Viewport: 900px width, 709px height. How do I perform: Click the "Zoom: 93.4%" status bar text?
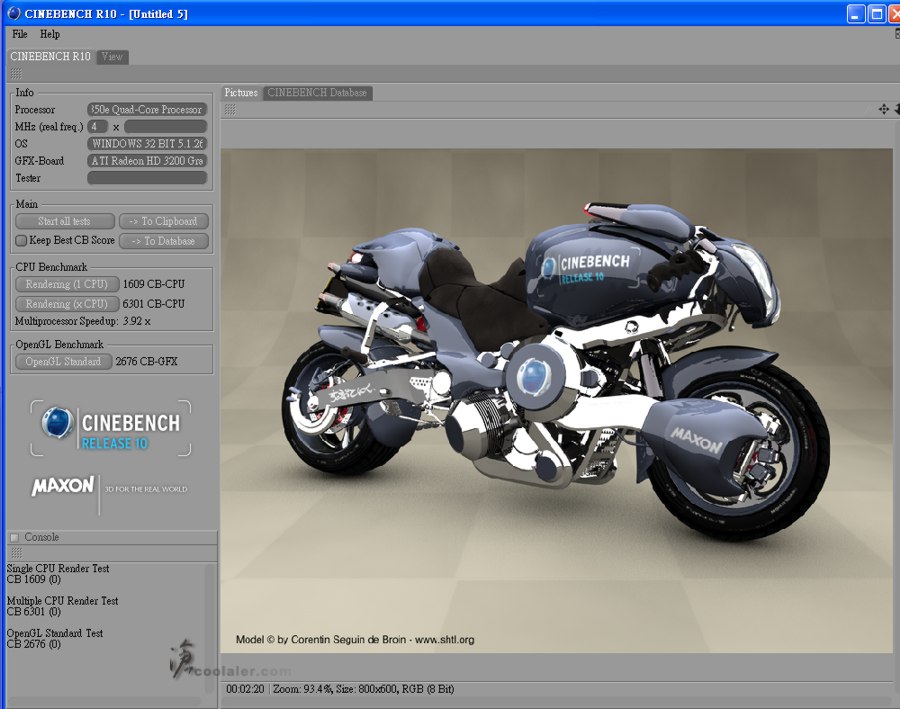click(x=302, y=689)
